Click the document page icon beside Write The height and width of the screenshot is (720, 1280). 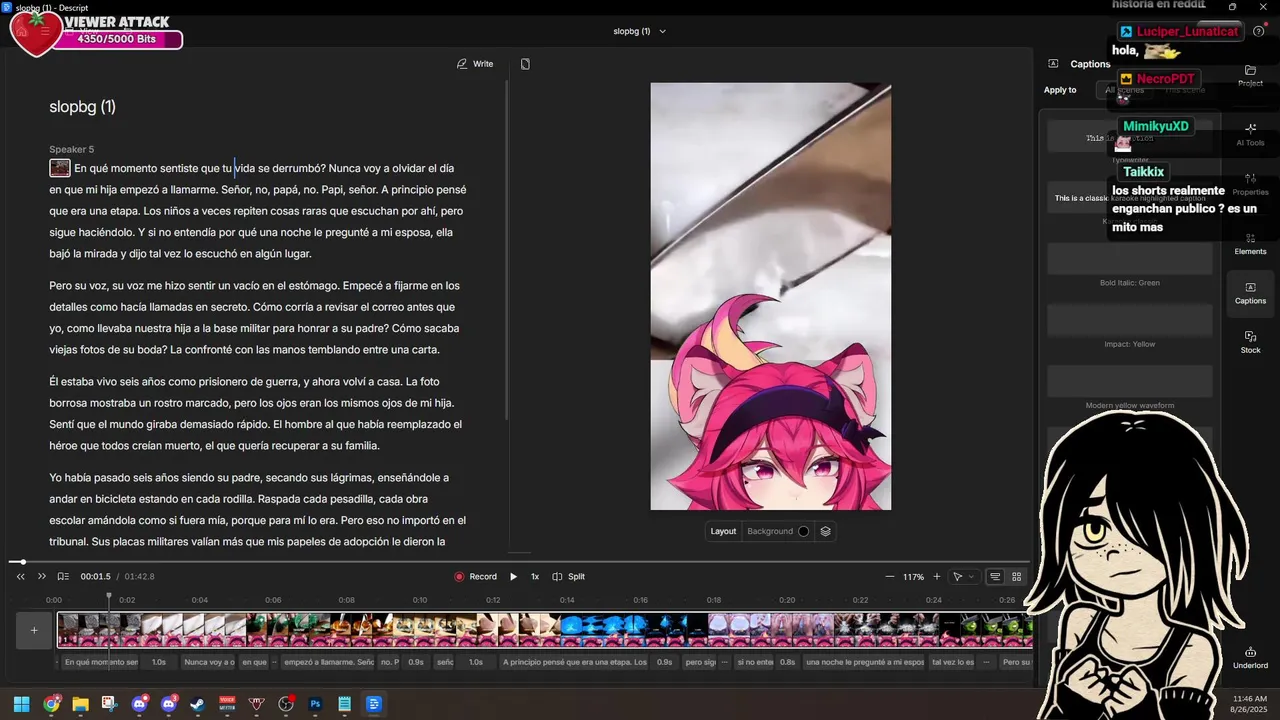[x=525, y=64]
